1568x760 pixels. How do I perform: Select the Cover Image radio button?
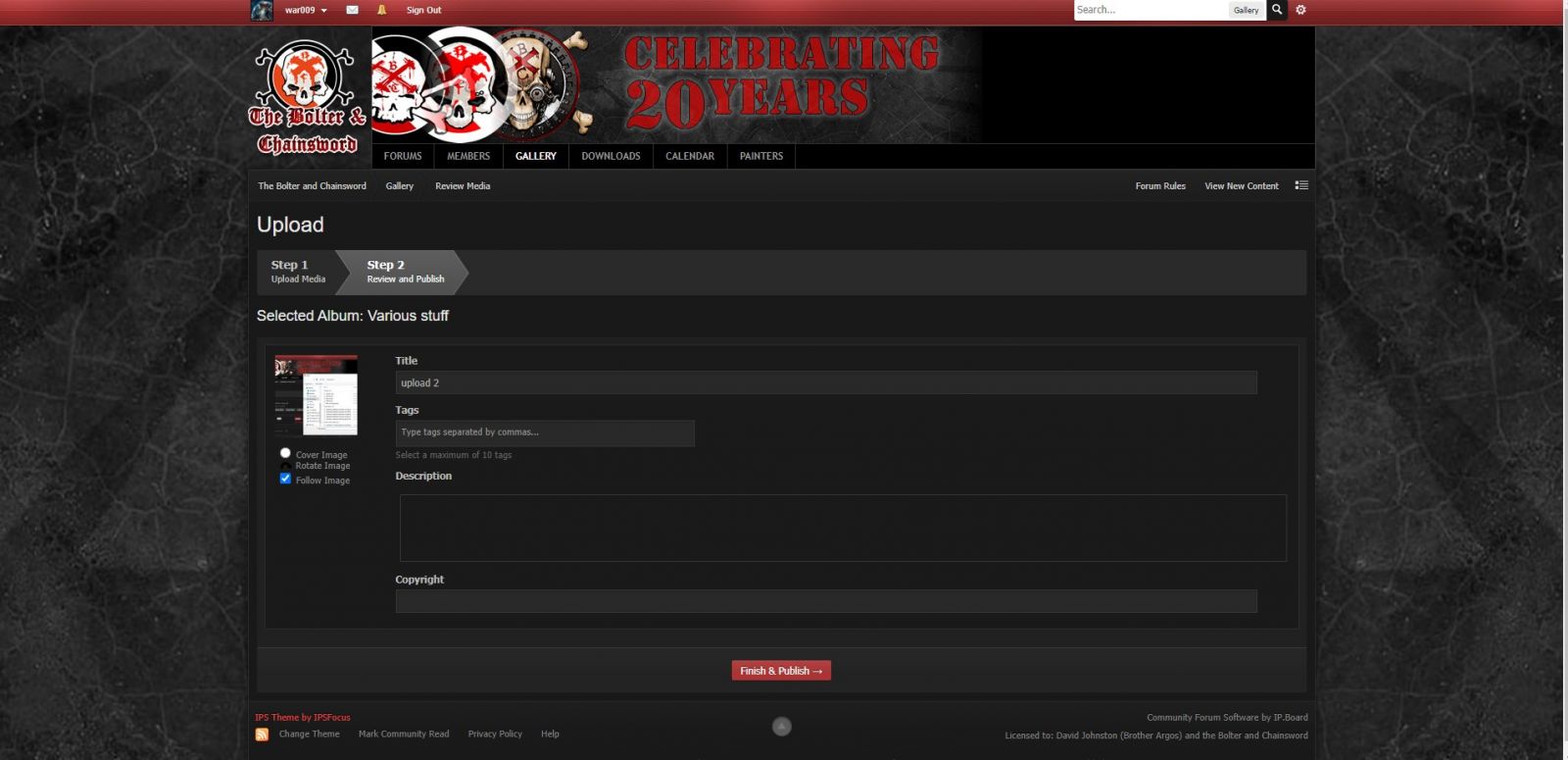(x=285, y=453)
